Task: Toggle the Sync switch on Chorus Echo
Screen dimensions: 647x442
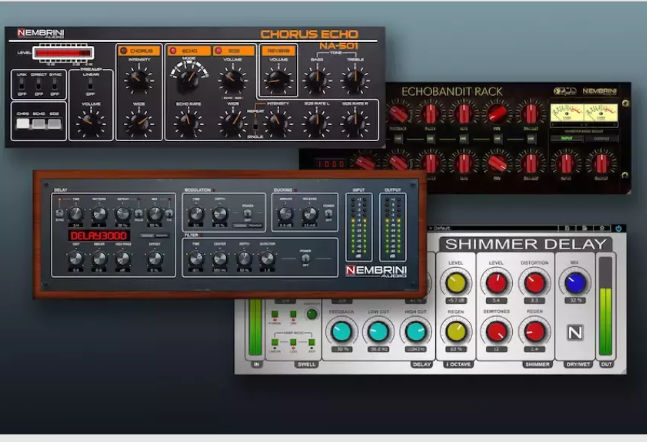Action: pos(55,84)
